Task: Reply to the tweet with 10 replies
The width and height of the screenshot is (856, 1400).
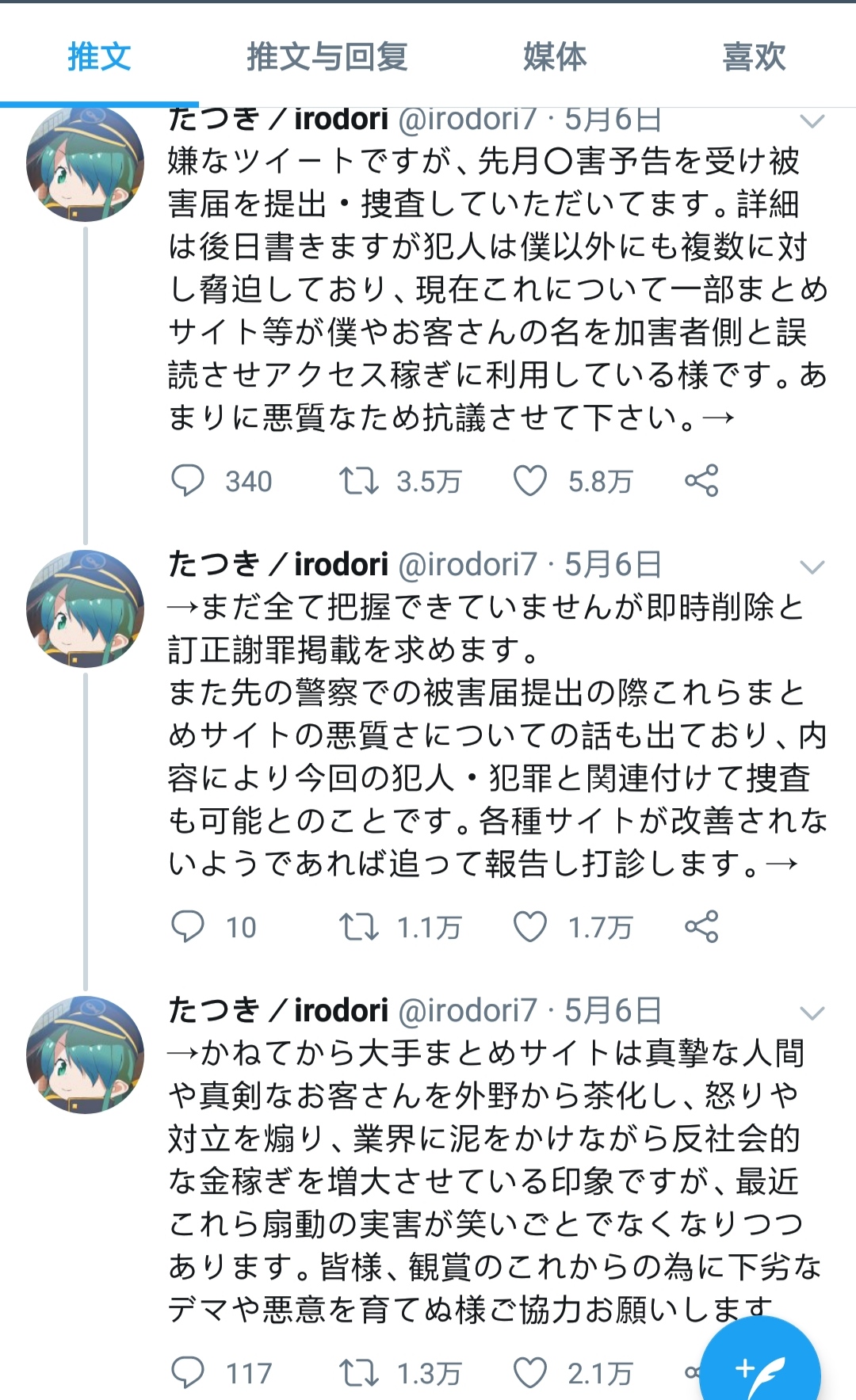Action: coord(188,927)
